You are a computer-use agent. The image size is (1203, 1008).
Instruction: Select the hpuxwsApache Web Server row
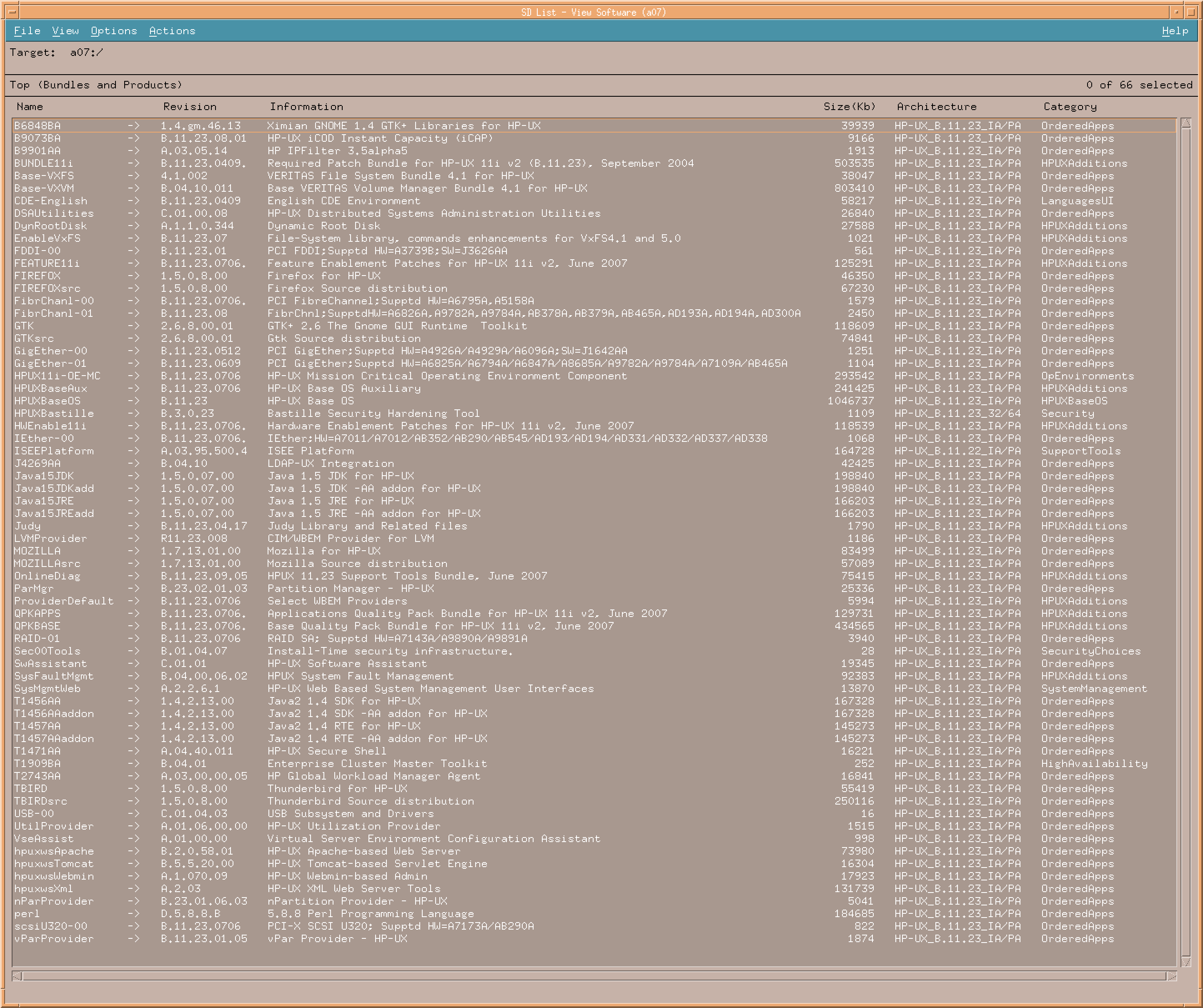[363, 851]
